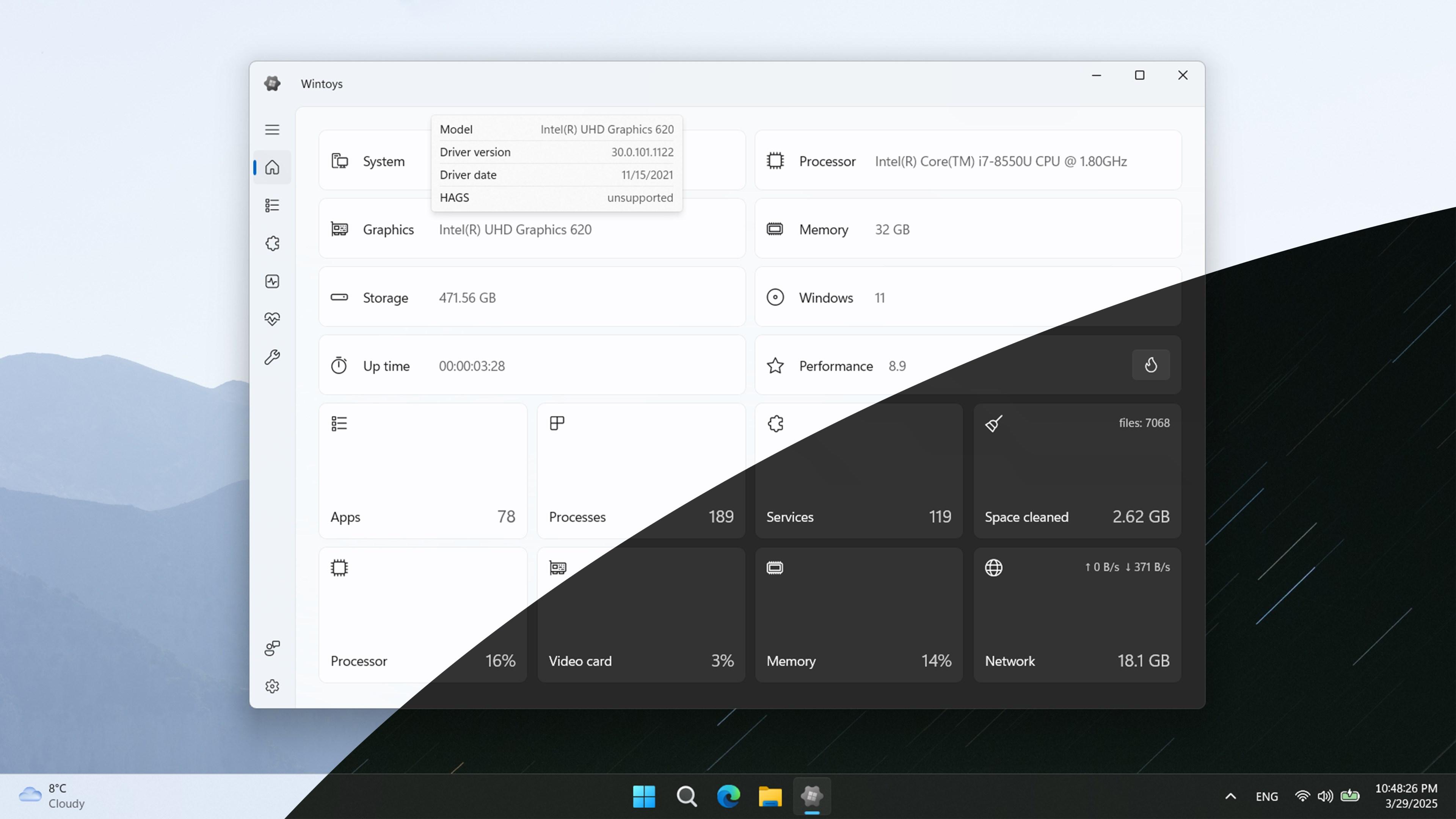Select the Performance monitor icon in the sidebar

[273, 281]
